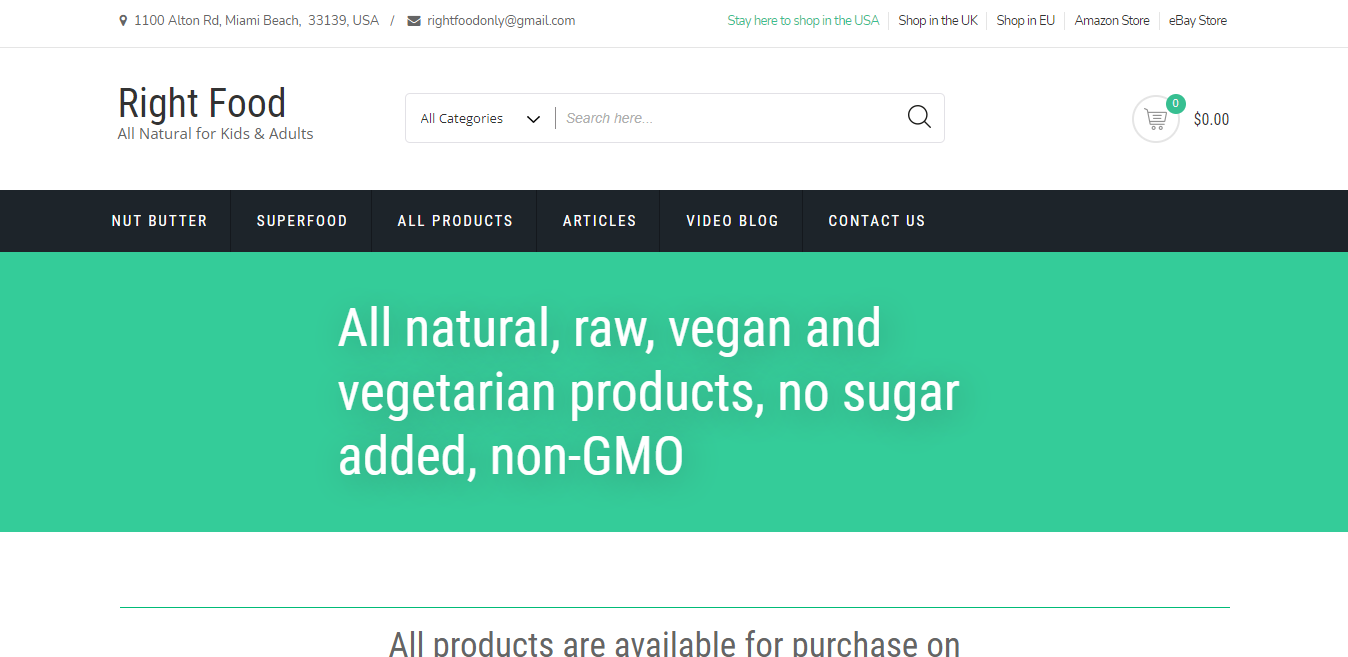Open the Superfood menu item
Image resolution: width=1348 pixels, height=657 pixels.
[302, 221]
